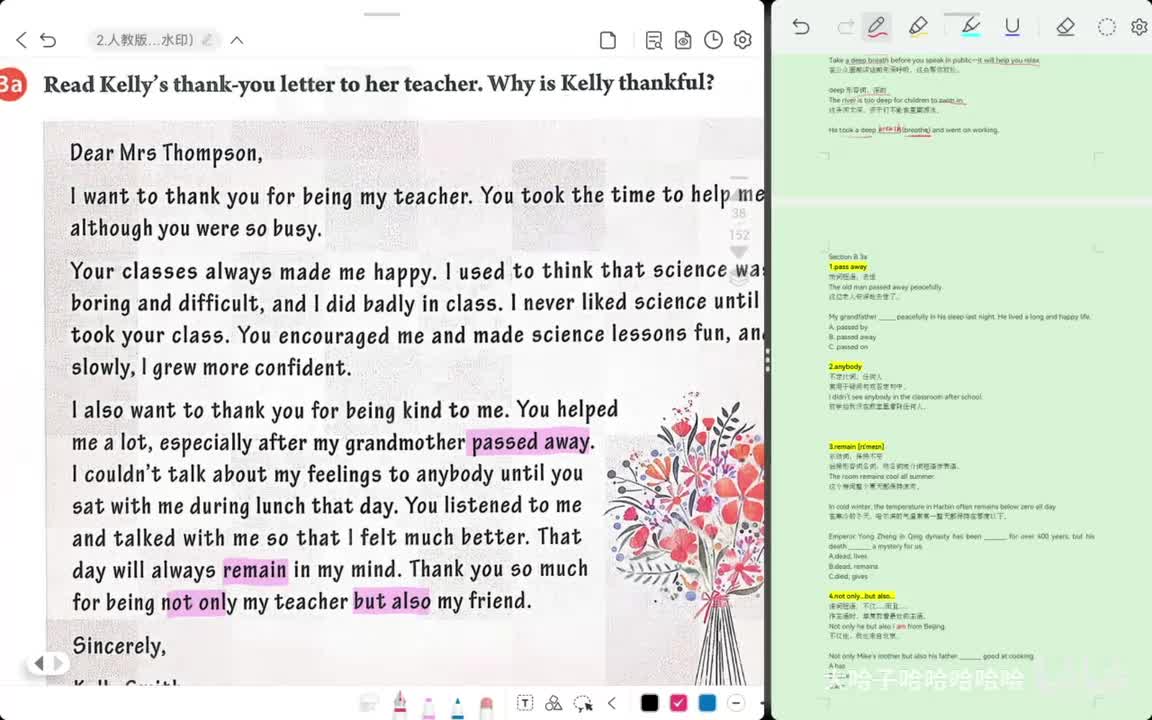
Task: Click the red 3a exercise badge
Action: [11, 84]
